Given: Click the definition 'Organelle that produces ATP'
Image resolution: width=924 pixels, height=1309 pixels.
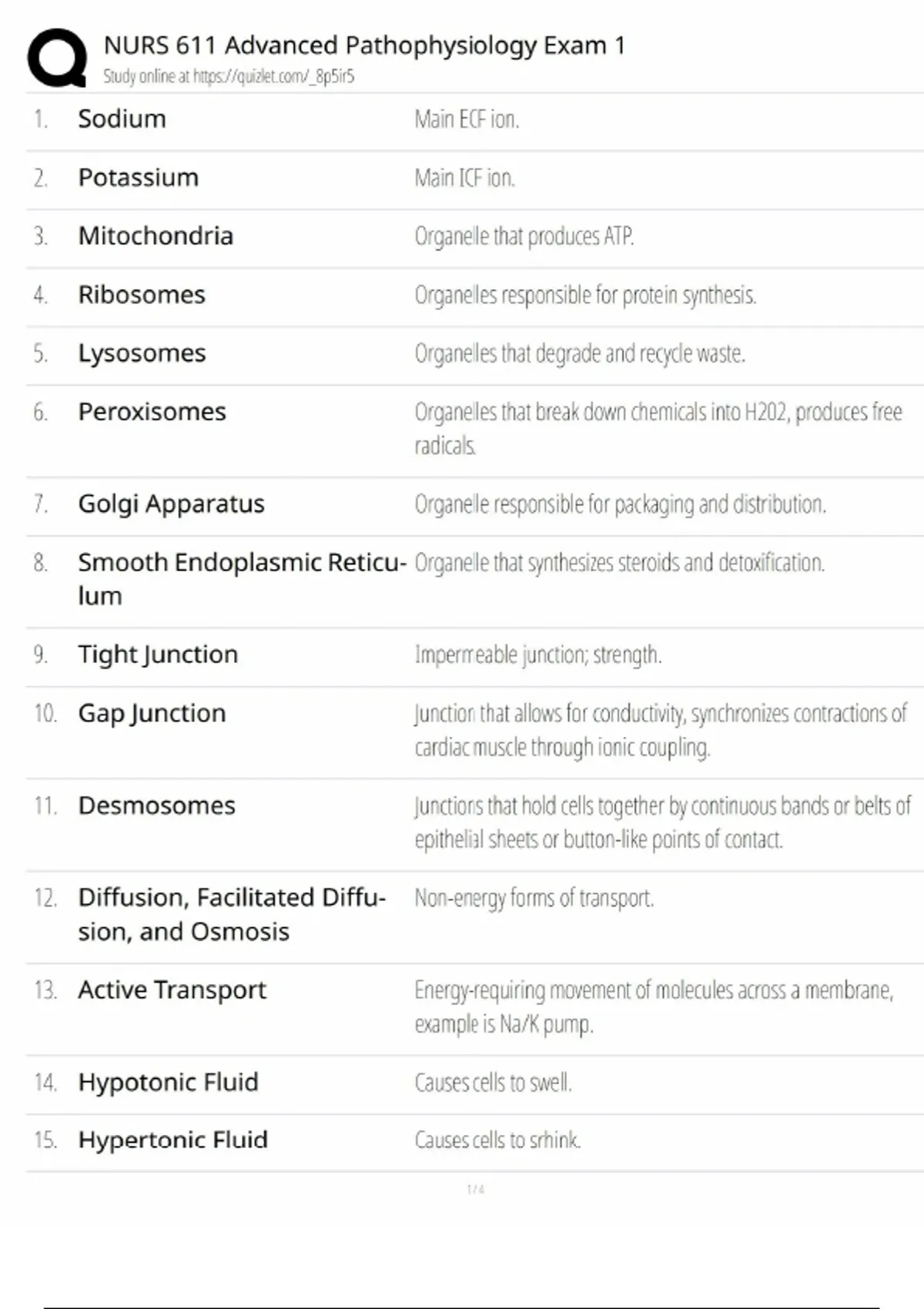Looking at the screenshot, I should 524,236.
